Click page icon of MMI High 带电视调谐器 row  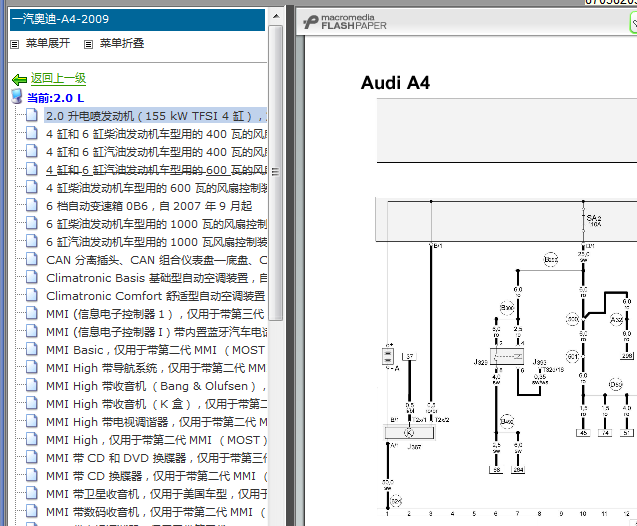click(32, 421)
